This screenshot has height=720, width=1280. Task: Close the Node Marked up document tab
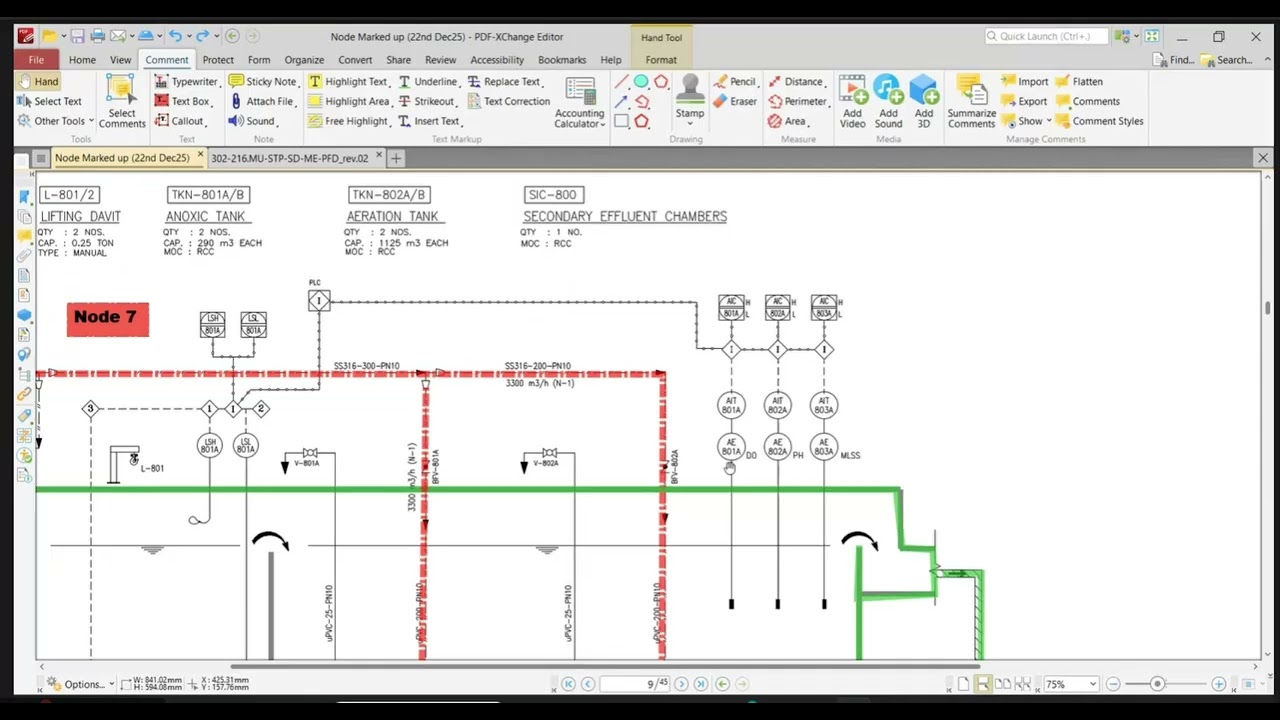(x=200, y=156)
